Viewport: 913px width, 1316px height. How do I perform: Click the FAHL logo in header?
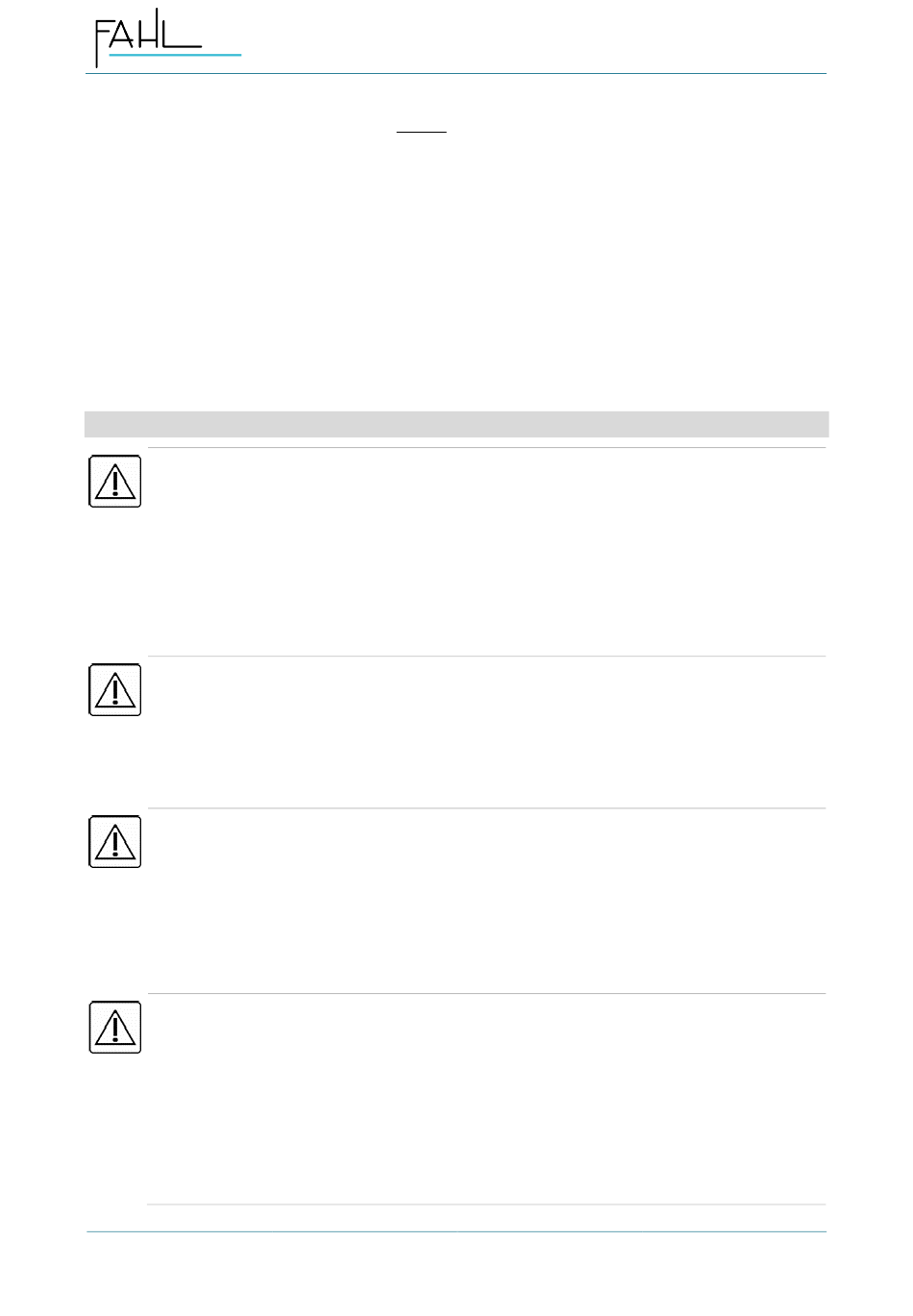(167, 38)
